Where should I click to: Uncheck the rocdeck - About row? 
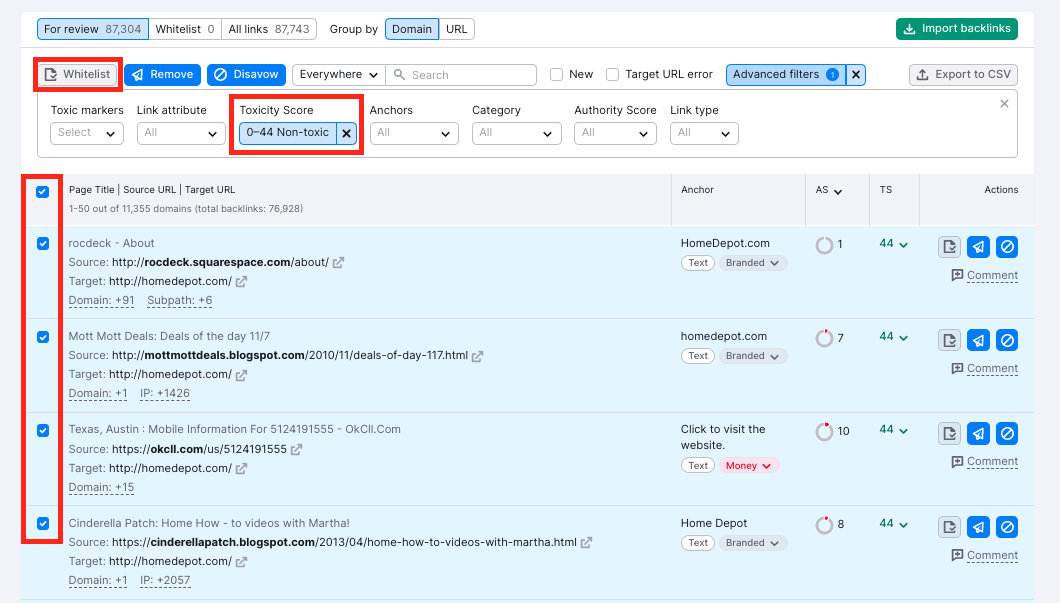click(43, 243)
